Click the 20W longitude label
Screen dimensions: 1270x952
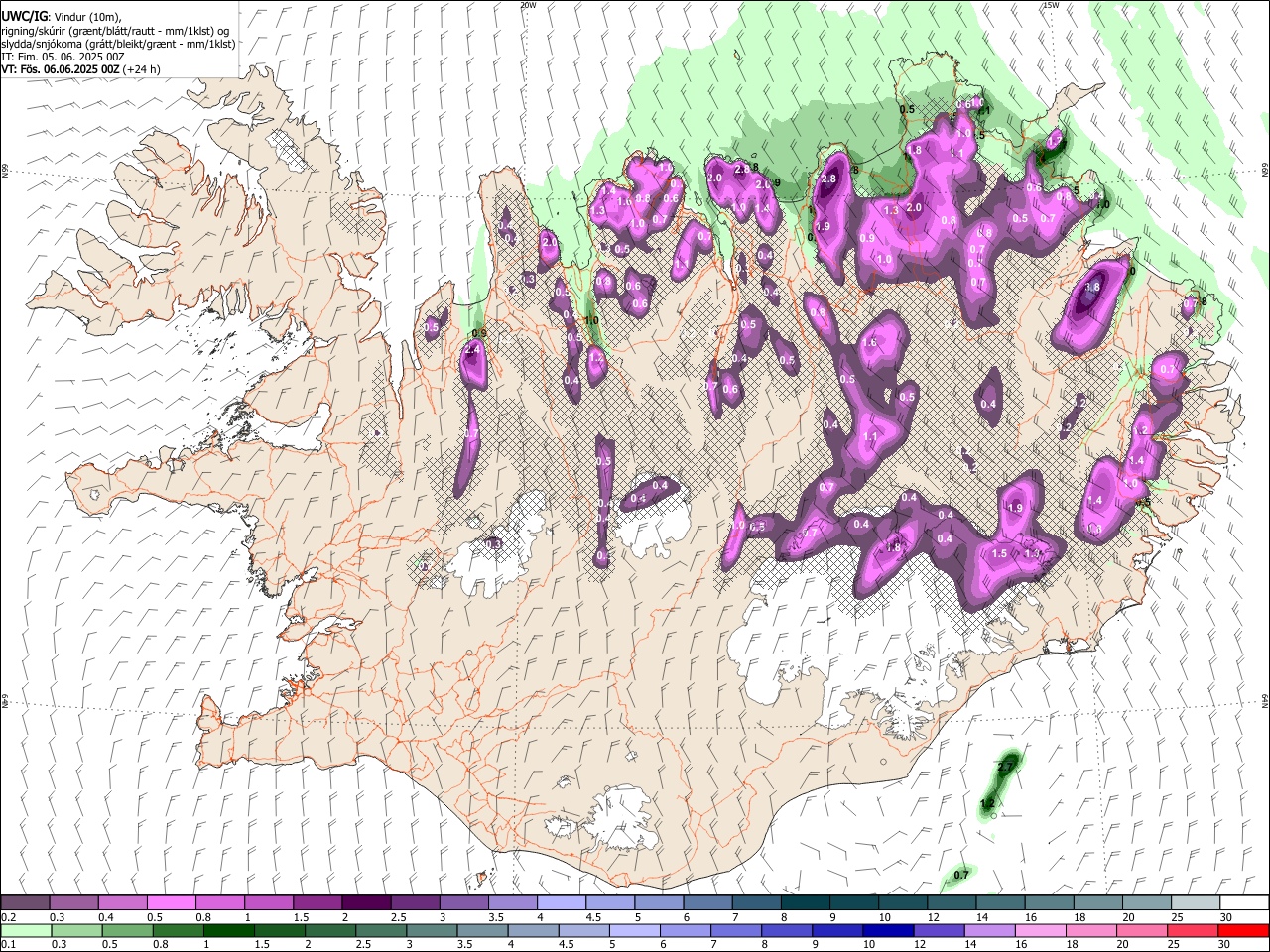point(528,5)
